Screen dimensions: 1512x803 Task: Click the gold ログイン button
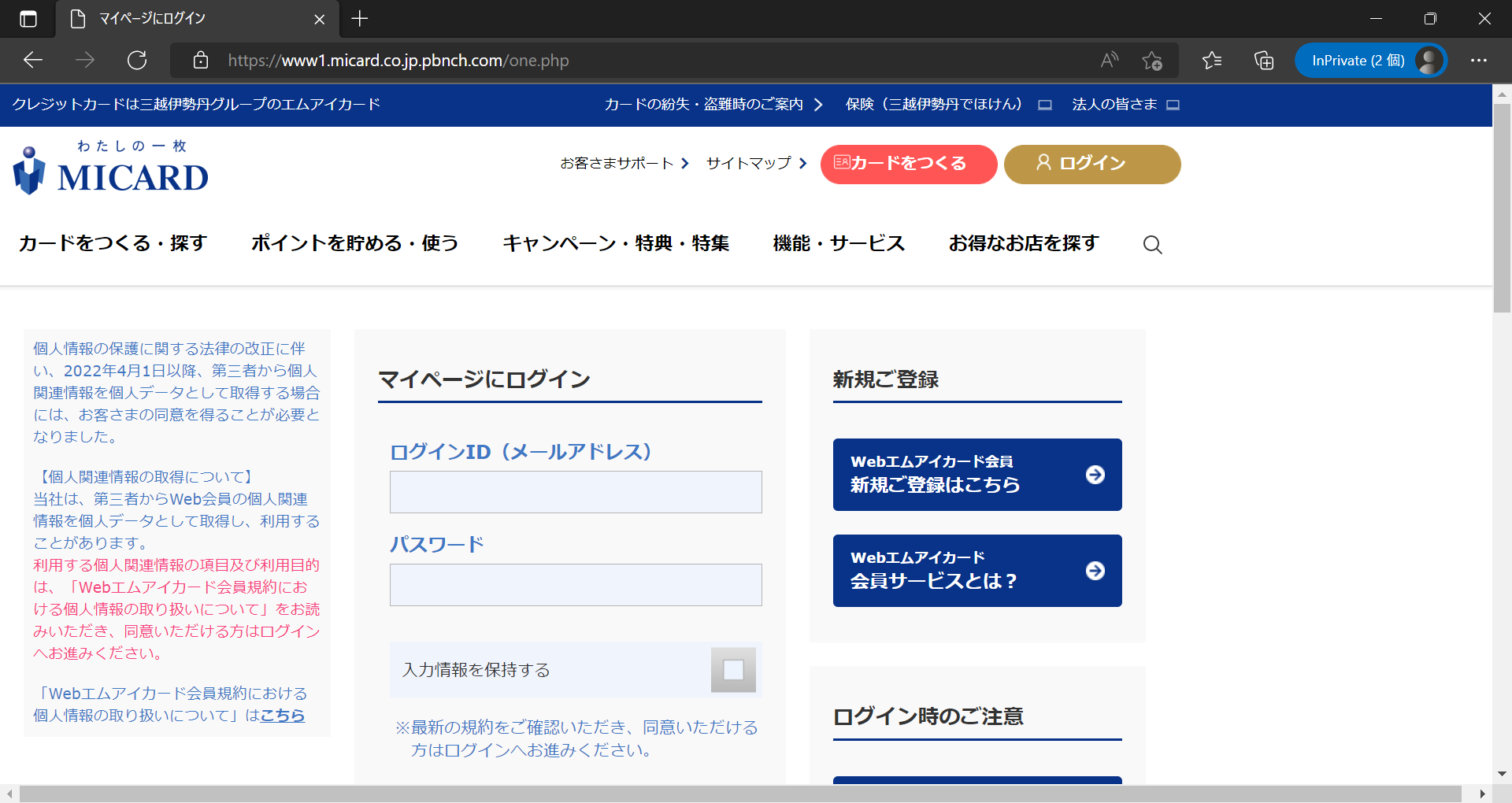pyautogui.click(x=1092, y=165)
